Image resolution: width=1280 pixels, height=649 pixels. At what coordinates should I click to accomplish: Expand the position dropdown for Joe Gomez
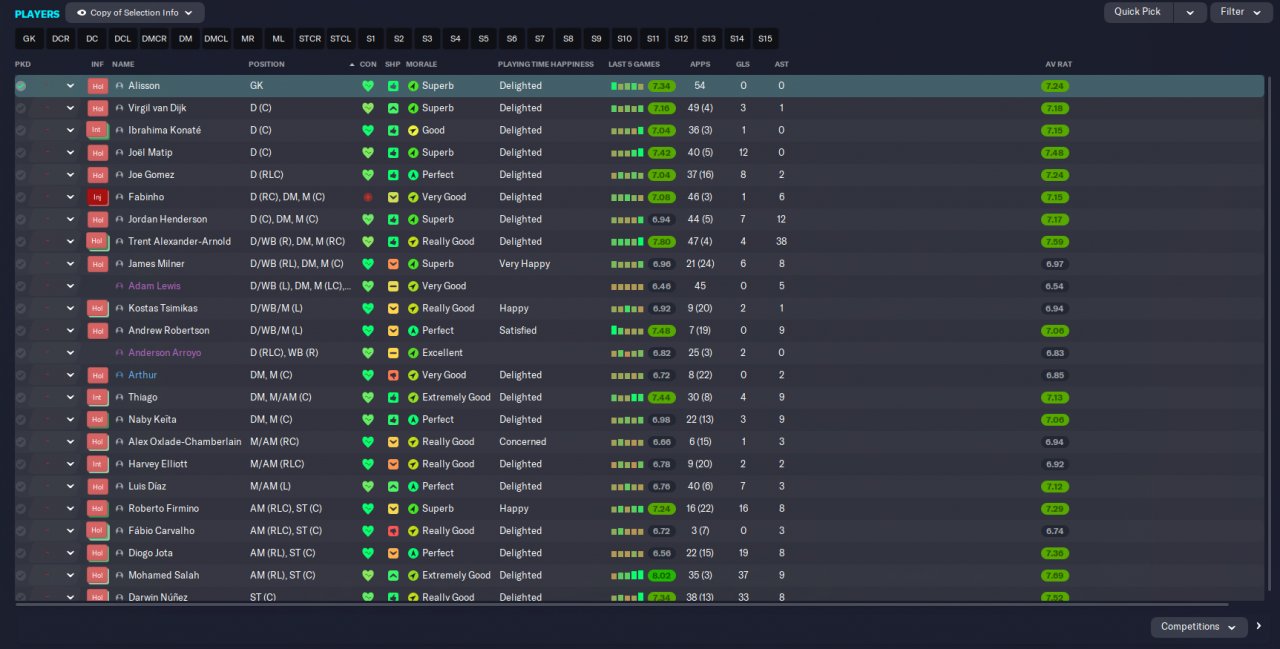(x=70, y=175)
